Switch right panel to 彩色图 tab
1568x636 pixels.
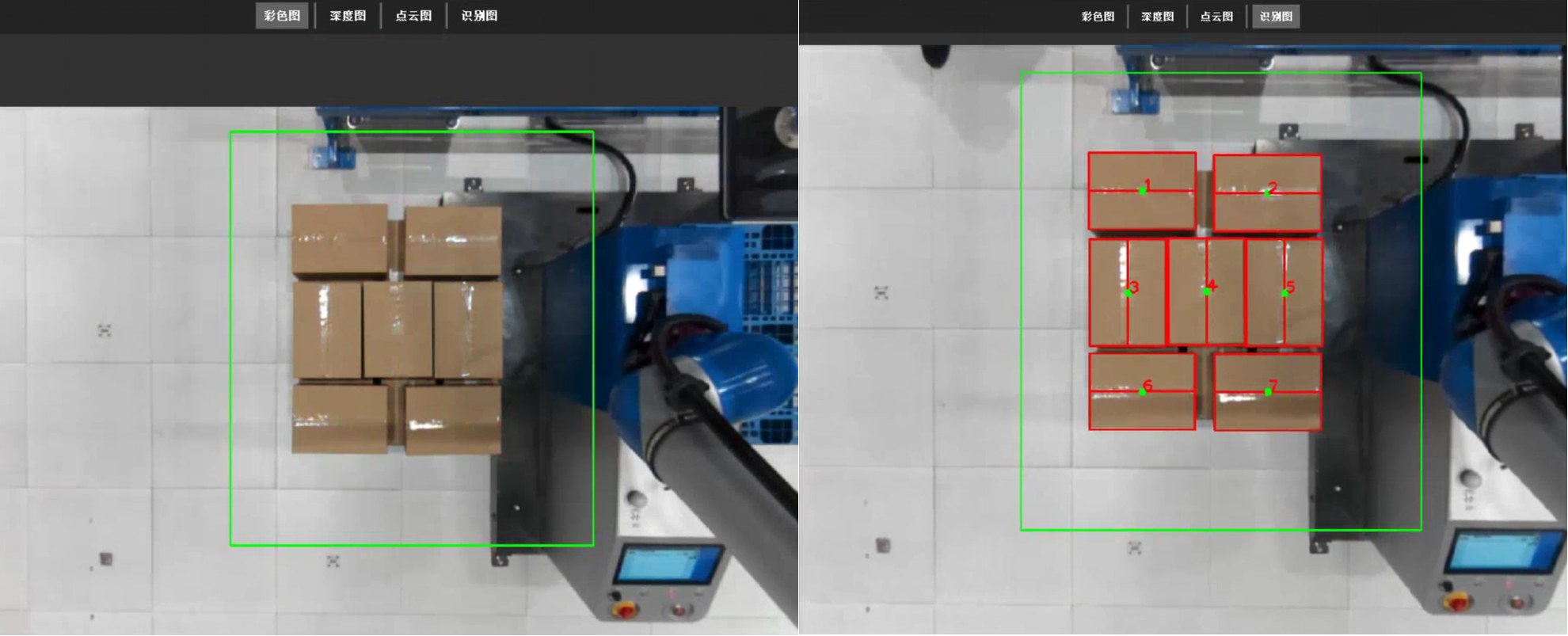click(x=1098, y=17)
